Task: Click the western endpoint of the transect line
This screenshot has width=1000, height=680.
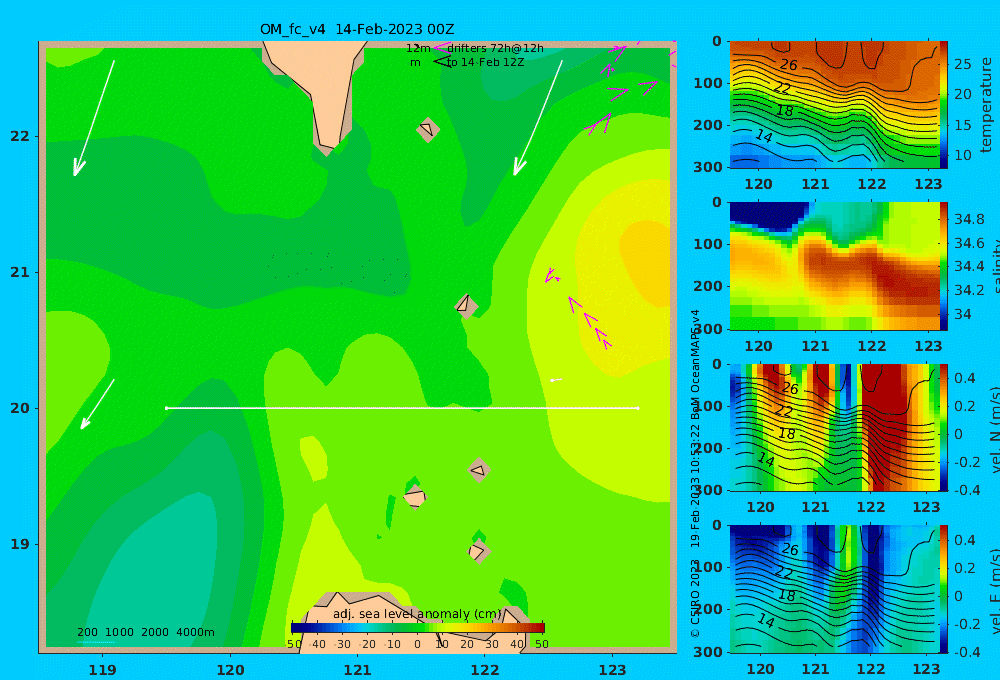Action: 166,408
